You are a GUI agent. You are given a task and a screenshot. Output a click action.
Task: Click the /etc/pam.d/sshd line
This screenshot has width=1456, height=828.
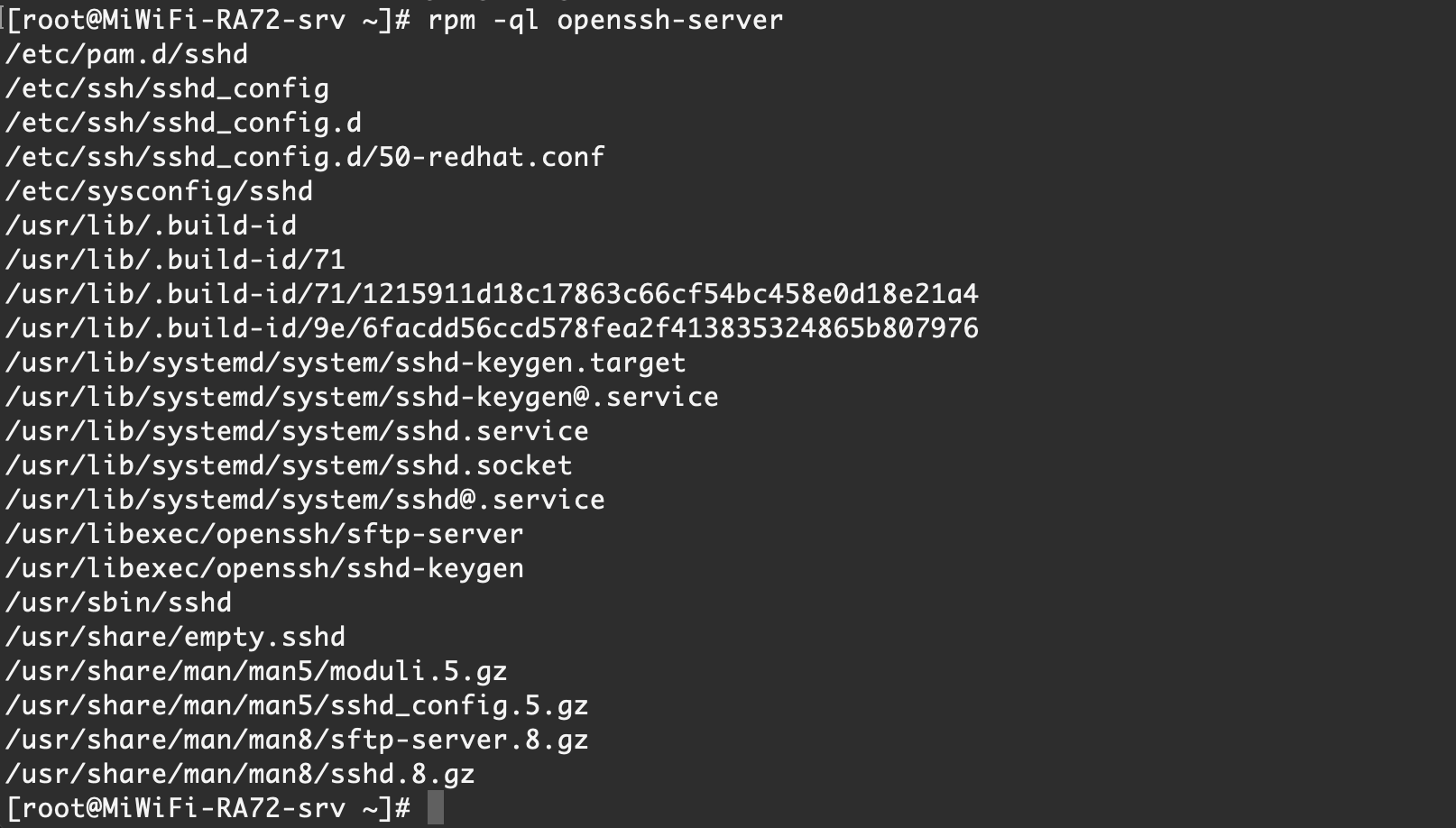pos(126,54)
